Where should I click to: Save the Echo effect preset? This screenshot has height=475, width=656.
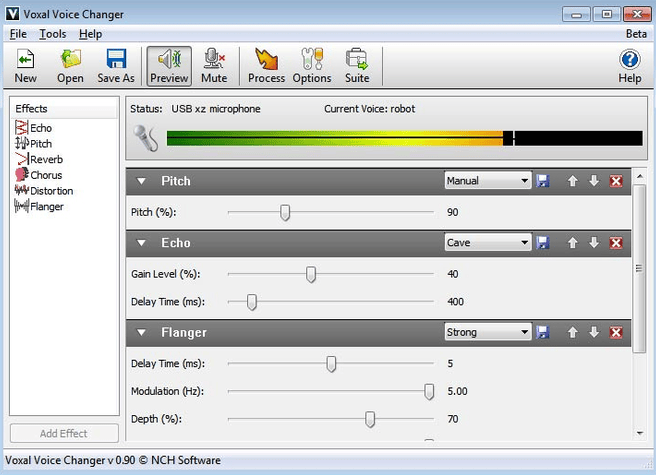(543, 243)
